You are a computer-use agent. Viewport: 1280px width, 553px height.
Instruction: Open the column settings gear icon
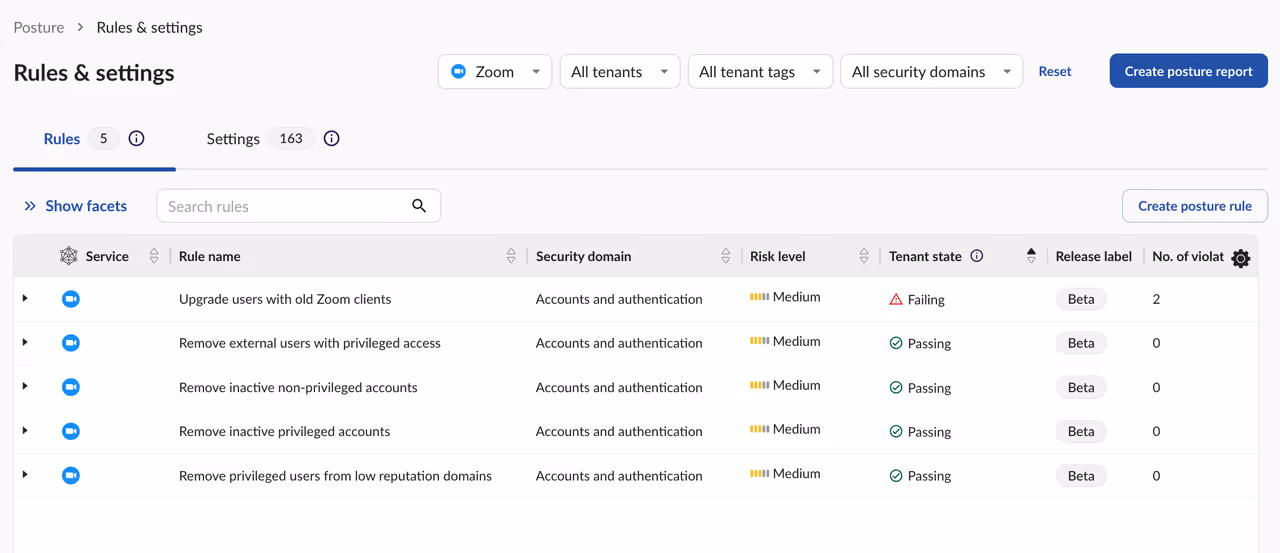coord(1241,258)
